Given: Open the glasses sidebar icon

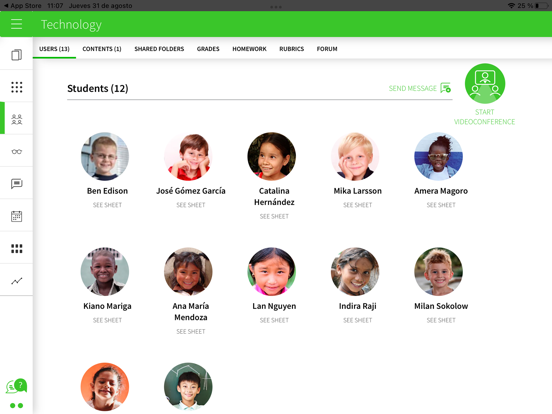Looking at the screenshot, I should (x=17, y=151).
